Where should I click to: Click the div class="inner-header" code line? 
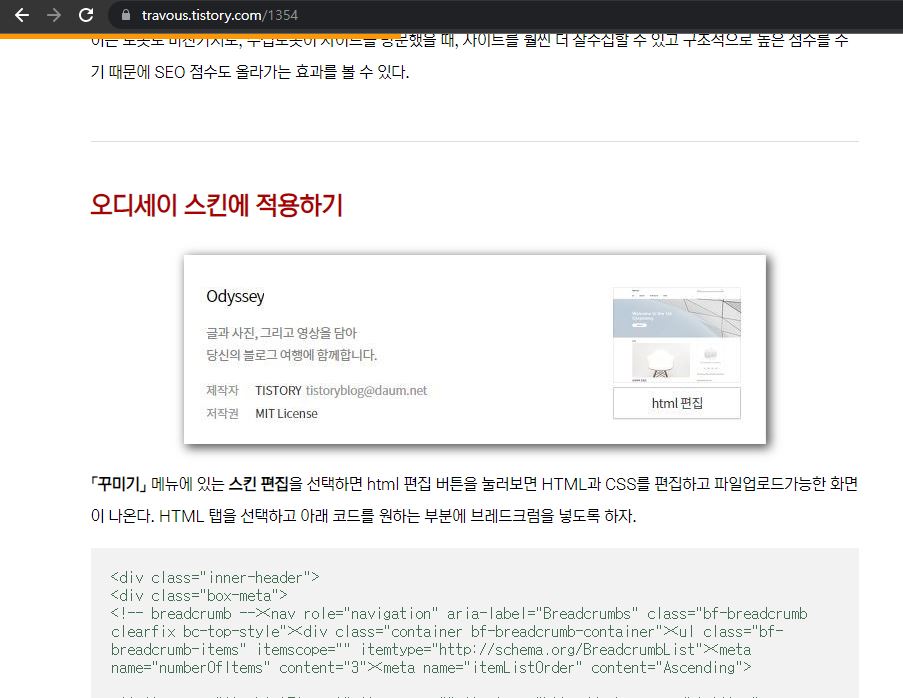click(215, 577)
